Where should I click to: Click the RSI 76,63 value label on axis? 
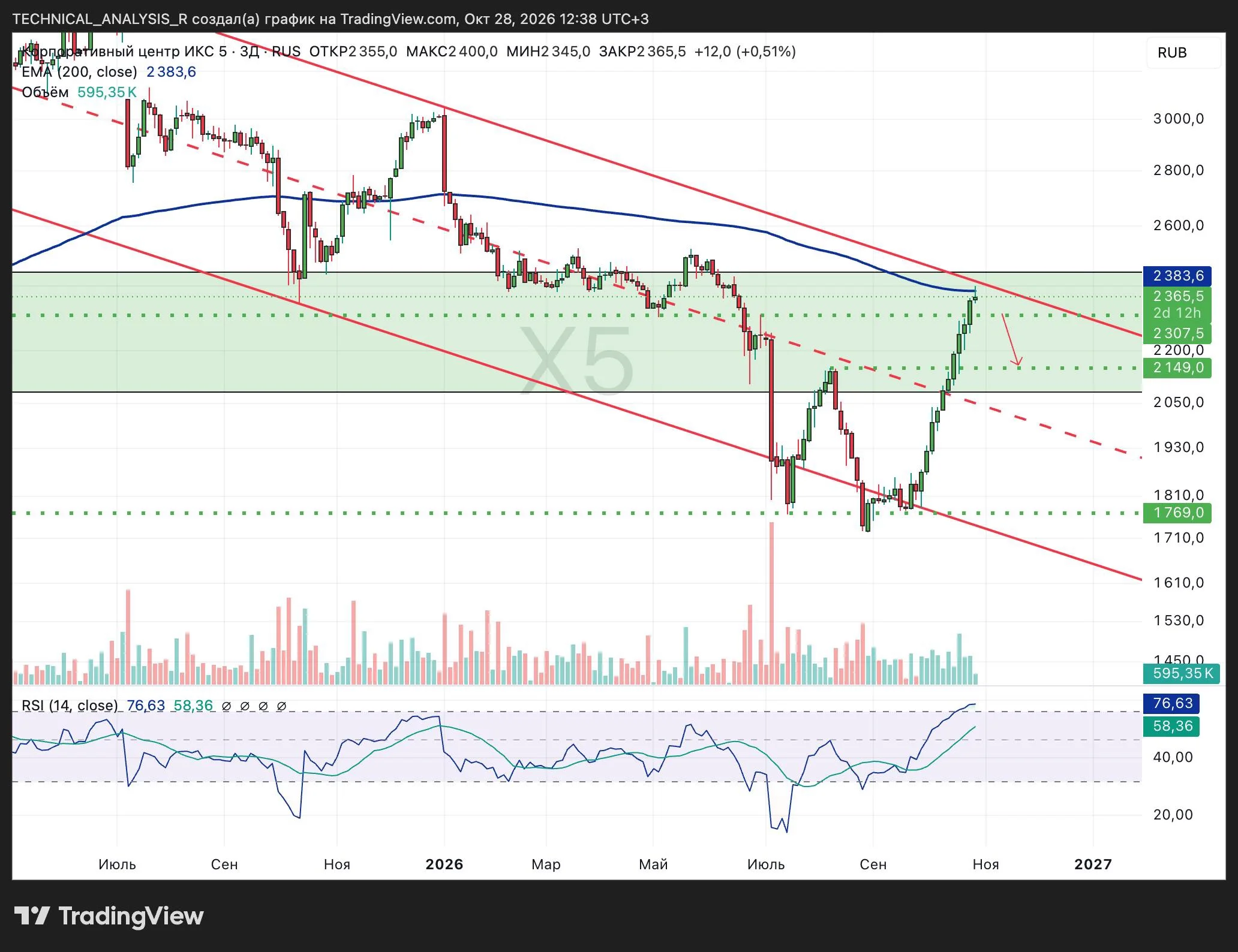coord(1172,703)
